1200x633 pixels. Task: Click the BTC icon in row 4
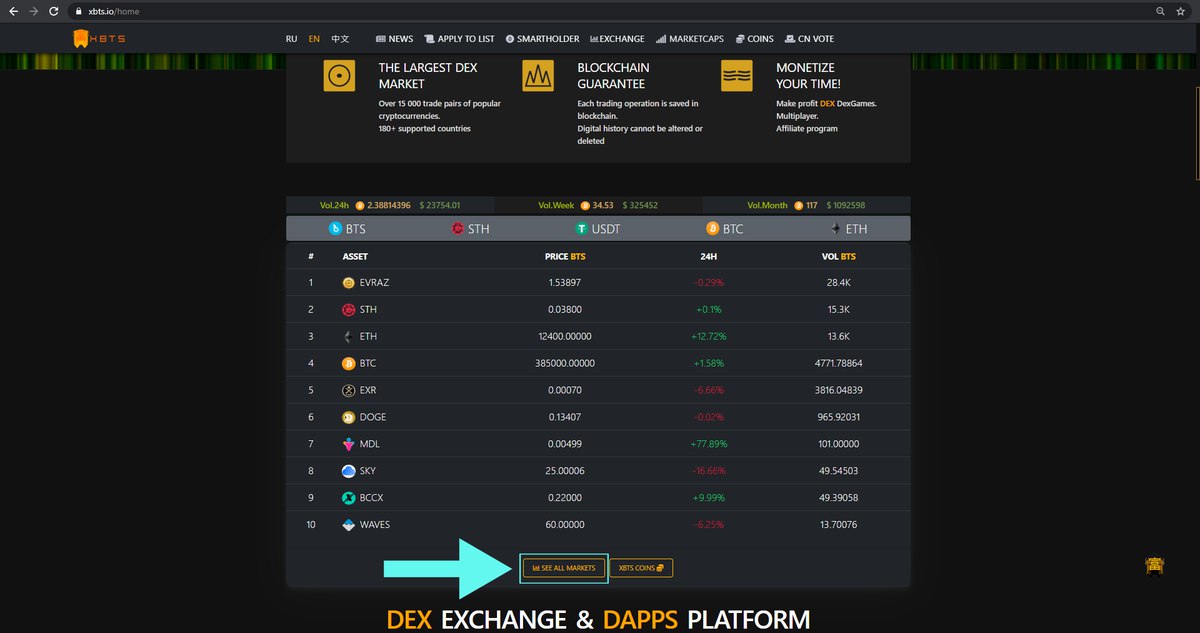click(348, 364)
